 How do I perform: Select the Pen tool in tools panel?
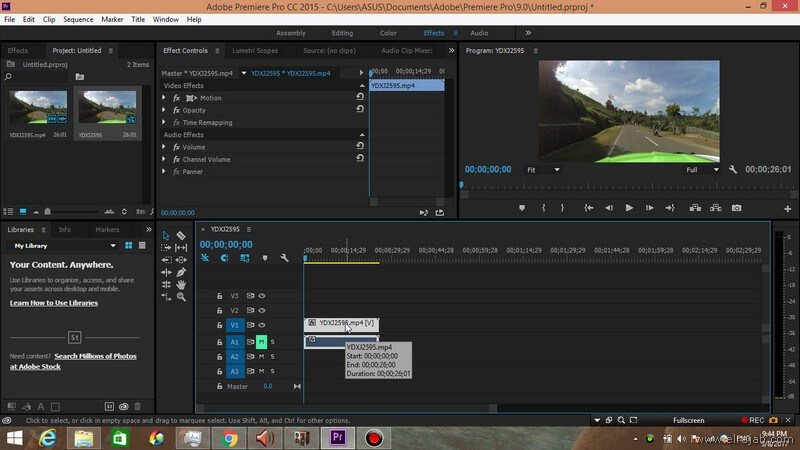[x=181, y=272]
